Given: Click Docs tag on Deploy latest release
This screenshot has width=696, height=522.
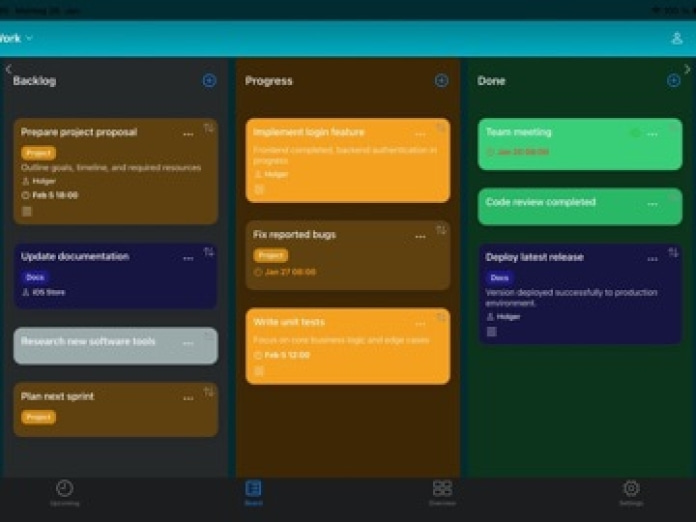Looking at the screenshot, I should point(499,278).
